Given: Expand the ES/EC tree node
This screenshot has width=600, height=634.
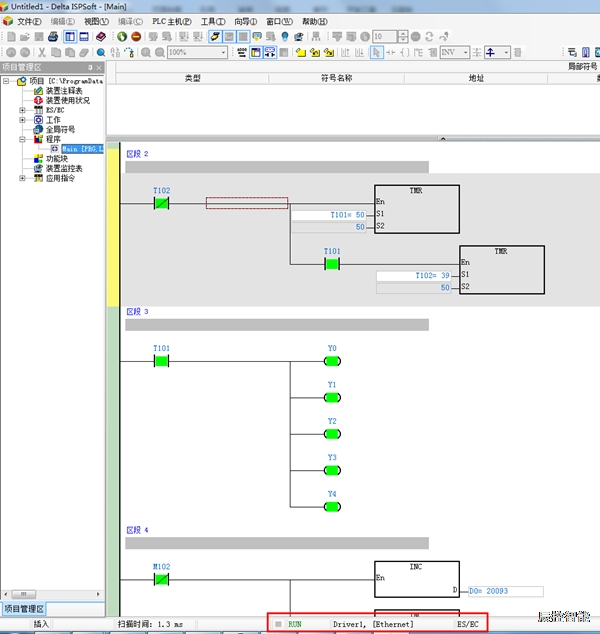Looking at the screenshot, I should tap(23, 110).
